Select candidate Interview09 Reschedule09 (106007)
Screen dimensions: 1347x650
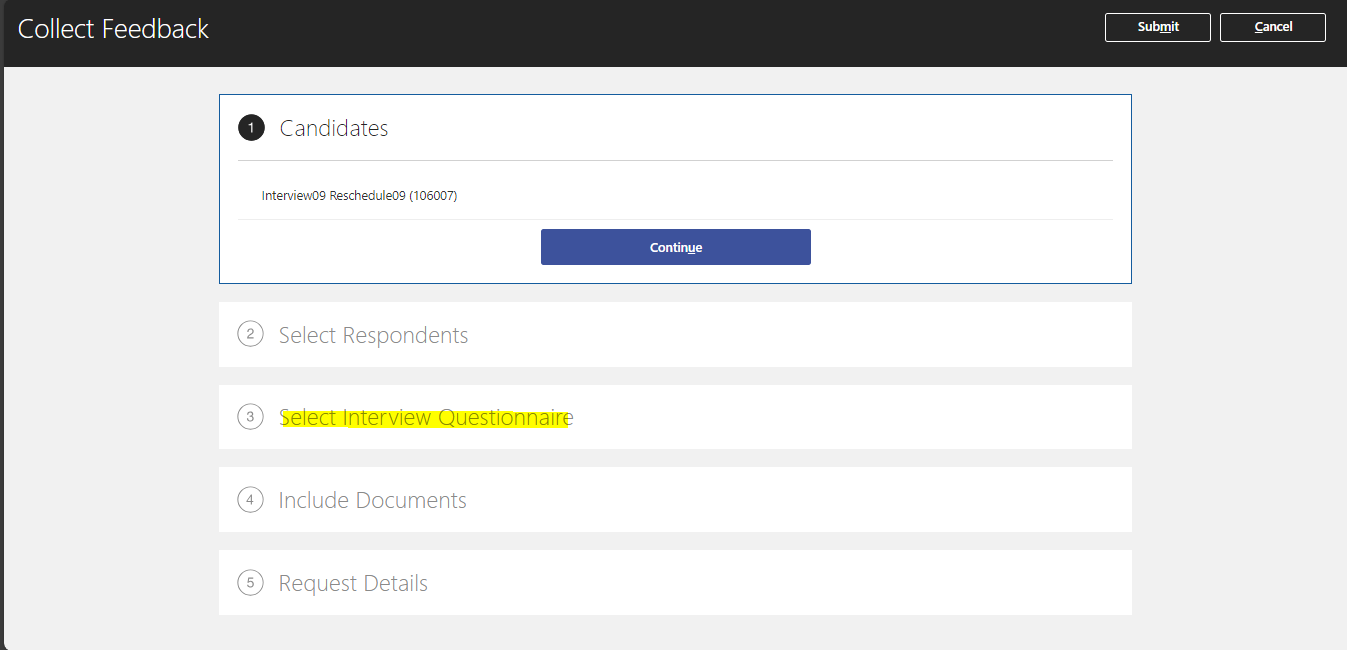coord(357,195)
